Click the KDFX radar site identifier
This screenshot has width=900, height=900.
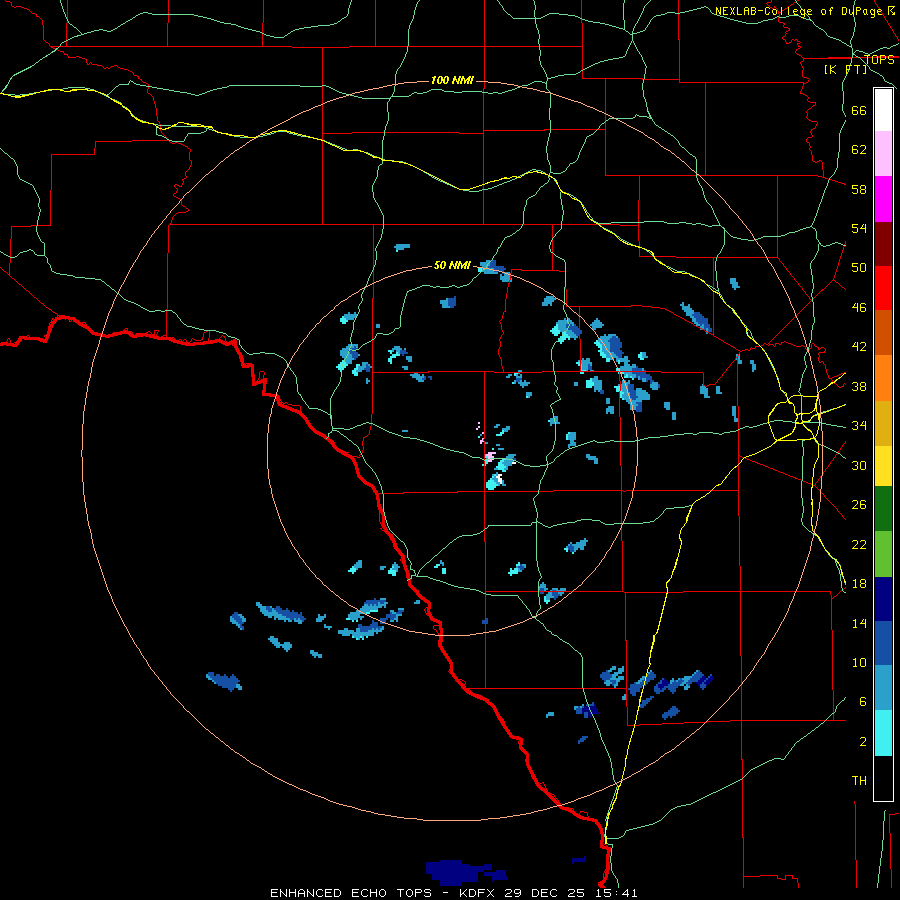point(478,893)
